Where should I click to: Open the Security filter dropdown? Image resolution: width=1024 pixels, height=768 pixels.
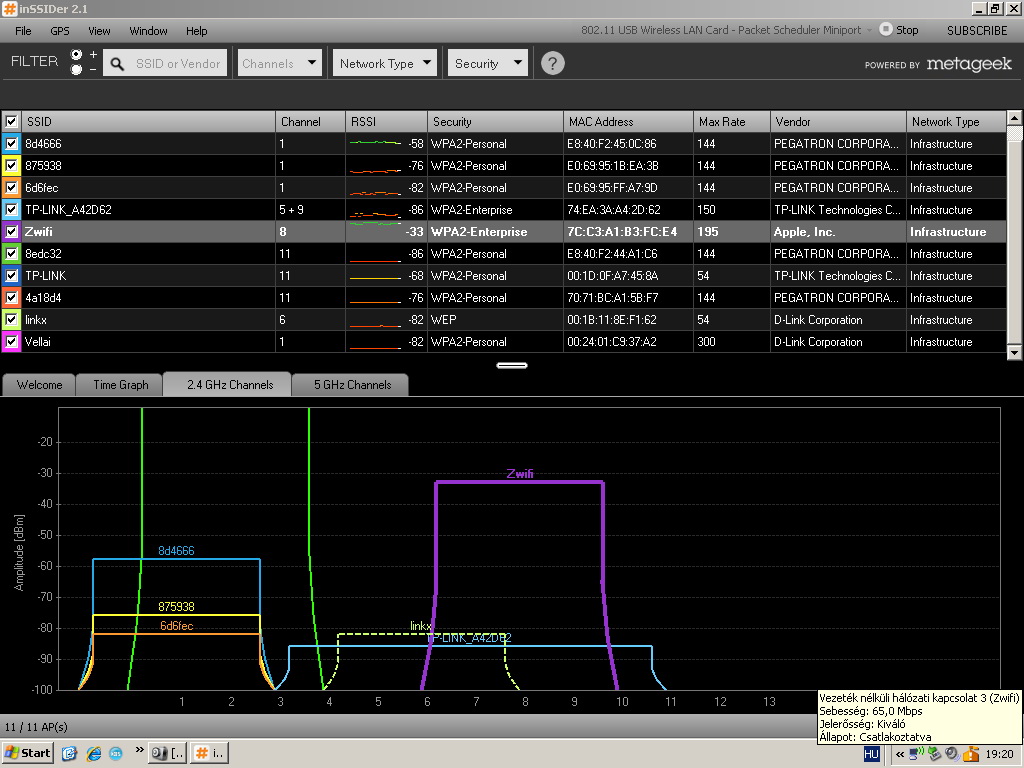[488, 63]
